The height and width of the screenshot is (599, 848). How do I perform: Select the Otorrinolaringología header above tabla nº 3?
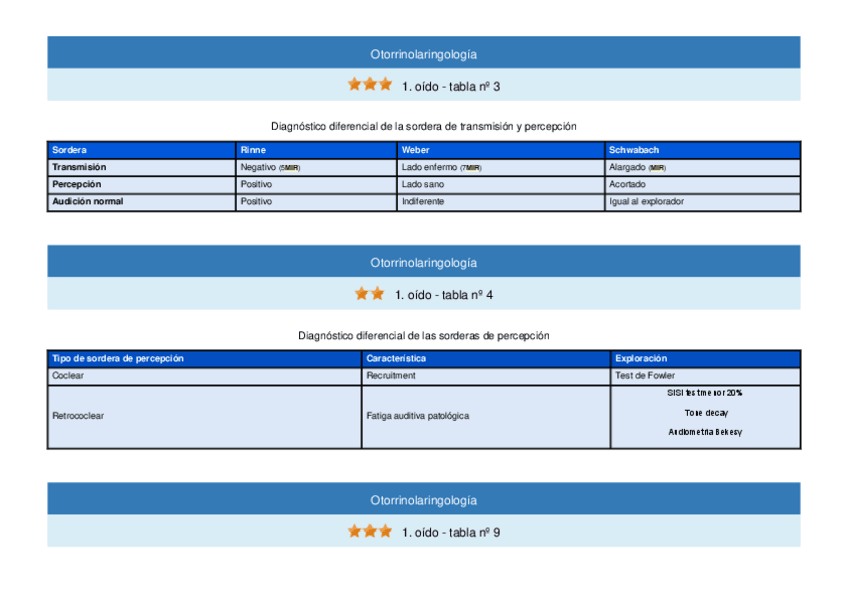[423, 54]
